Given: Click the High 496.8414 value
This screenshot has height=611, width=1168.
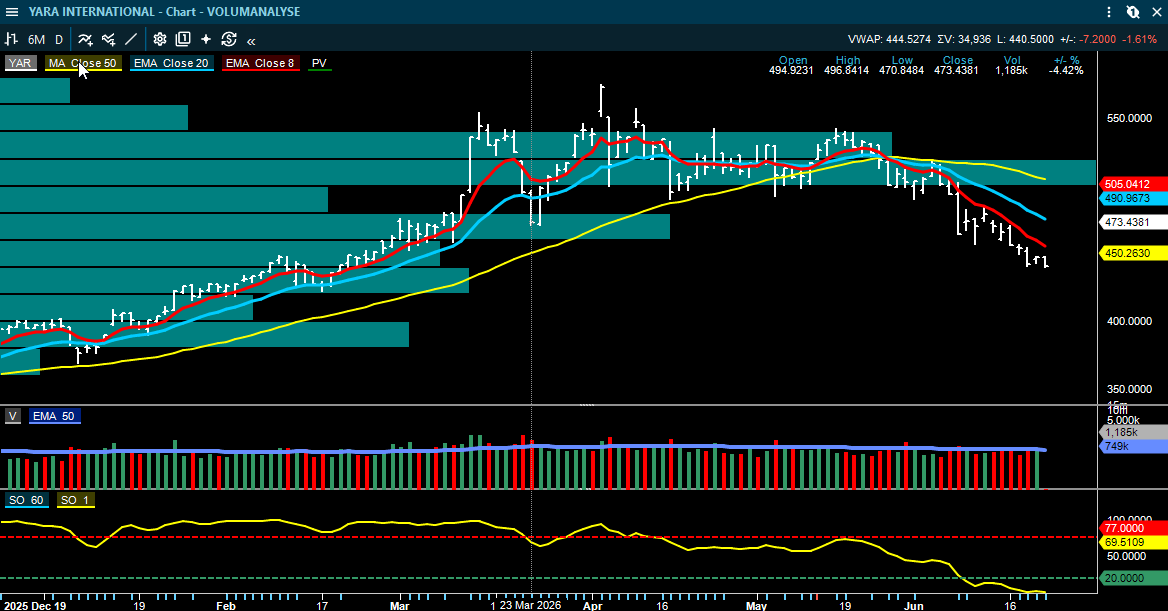Looking at the screenshot, I should pos(846,71).
